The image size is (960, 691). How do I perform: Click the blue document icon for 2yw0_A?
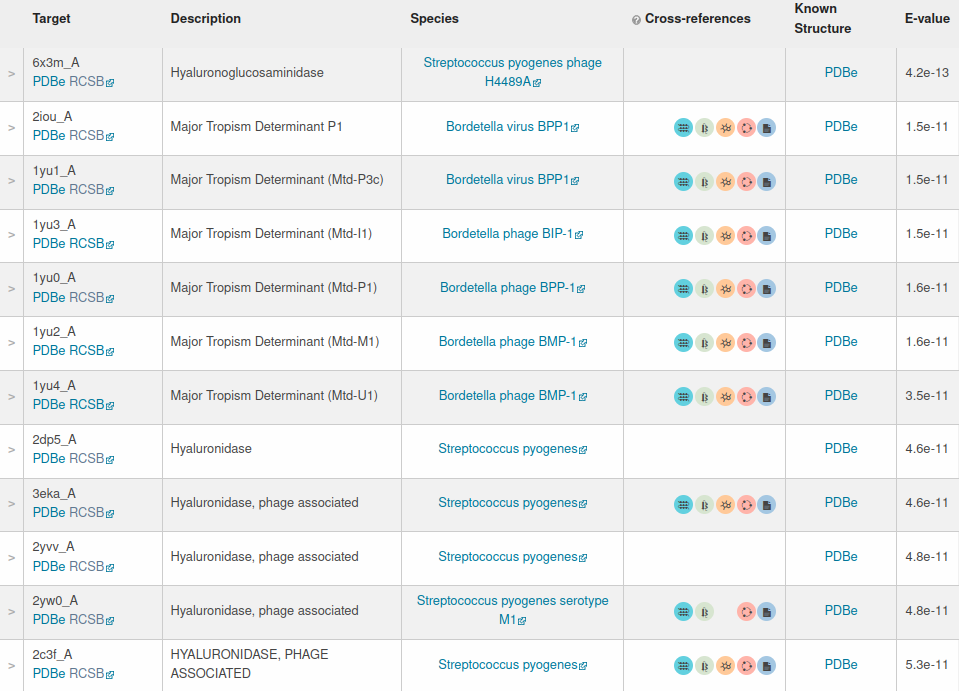click(x=767, y=611)
